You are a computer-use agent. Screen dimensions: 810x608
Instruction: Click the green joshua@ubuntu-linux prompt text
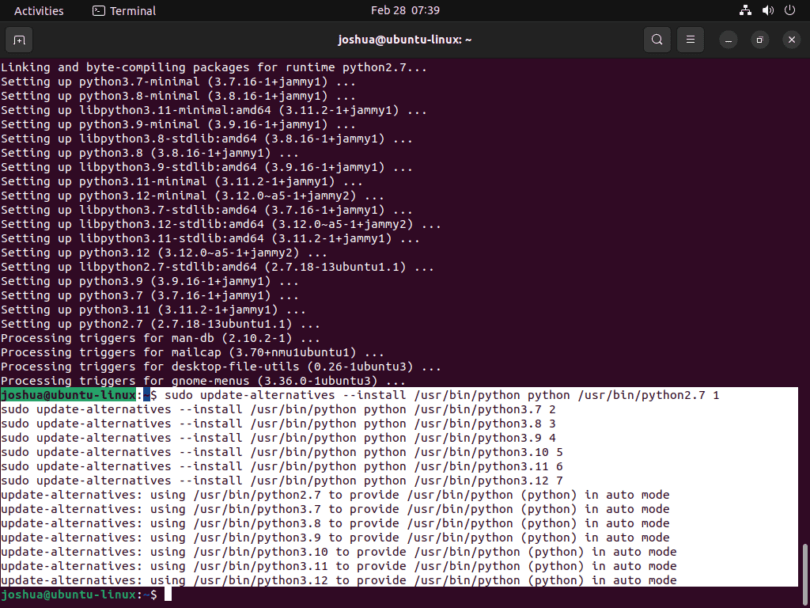[68, 394]
